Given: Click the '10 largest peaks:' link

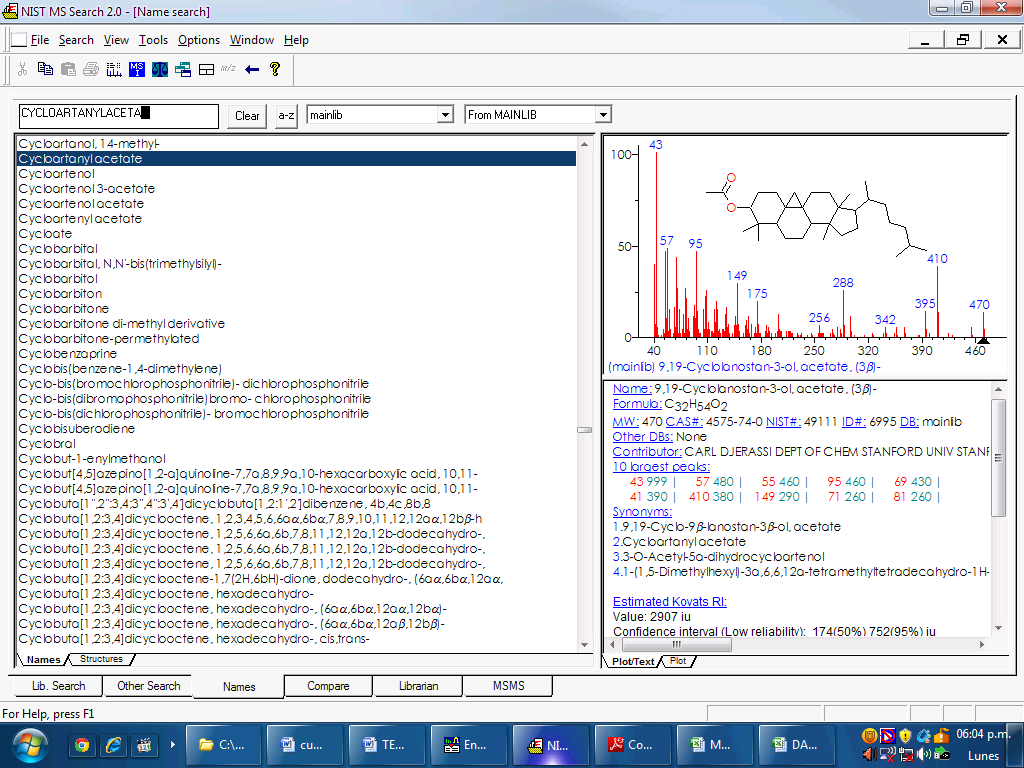Looking at the screenshot, I should click(661, 466).
